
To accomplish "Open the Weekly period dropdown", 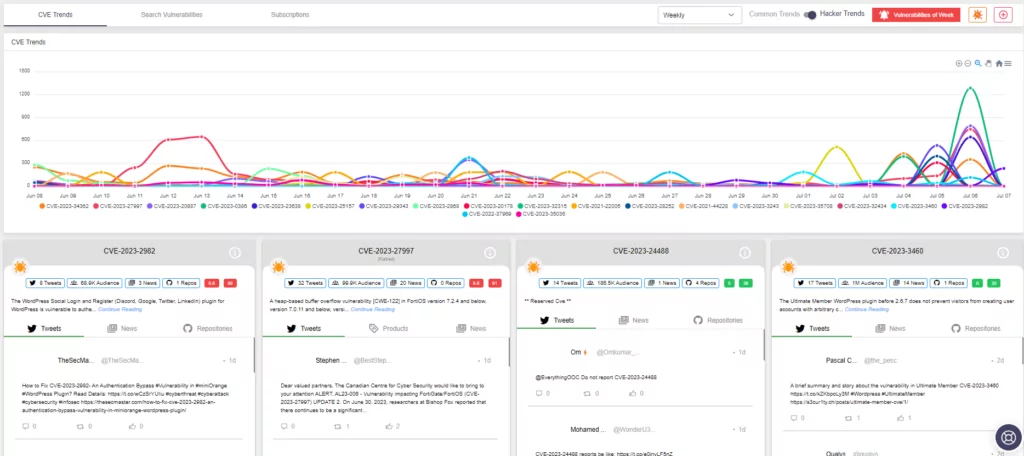I will 699,15.
